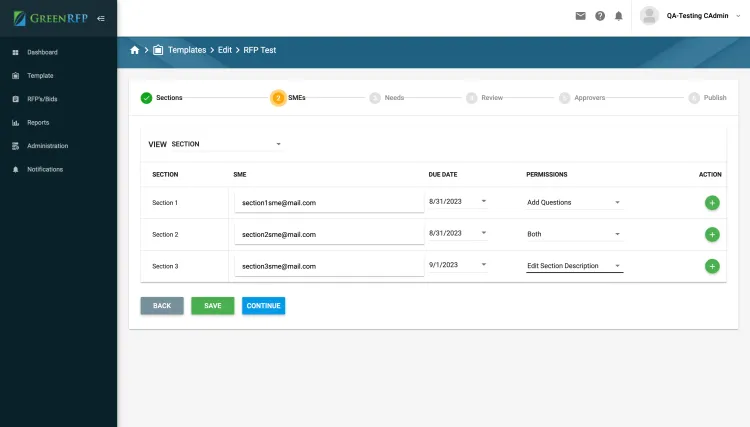Edit the section3sme@mail.com SME field
The image size is (750, 427).
pyautogui.click(x=329, y=266)
